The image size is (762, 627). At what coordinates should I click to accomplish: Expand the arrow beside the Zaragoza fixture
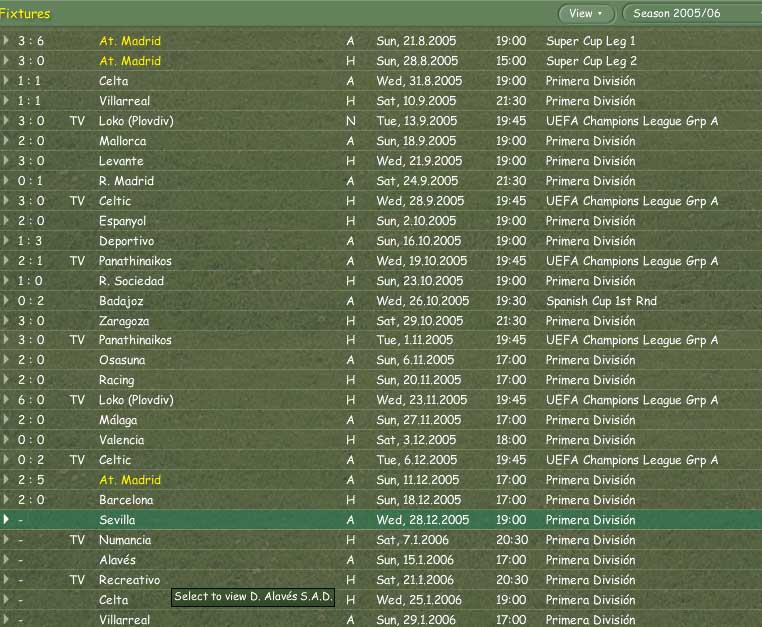coord(6,320)
